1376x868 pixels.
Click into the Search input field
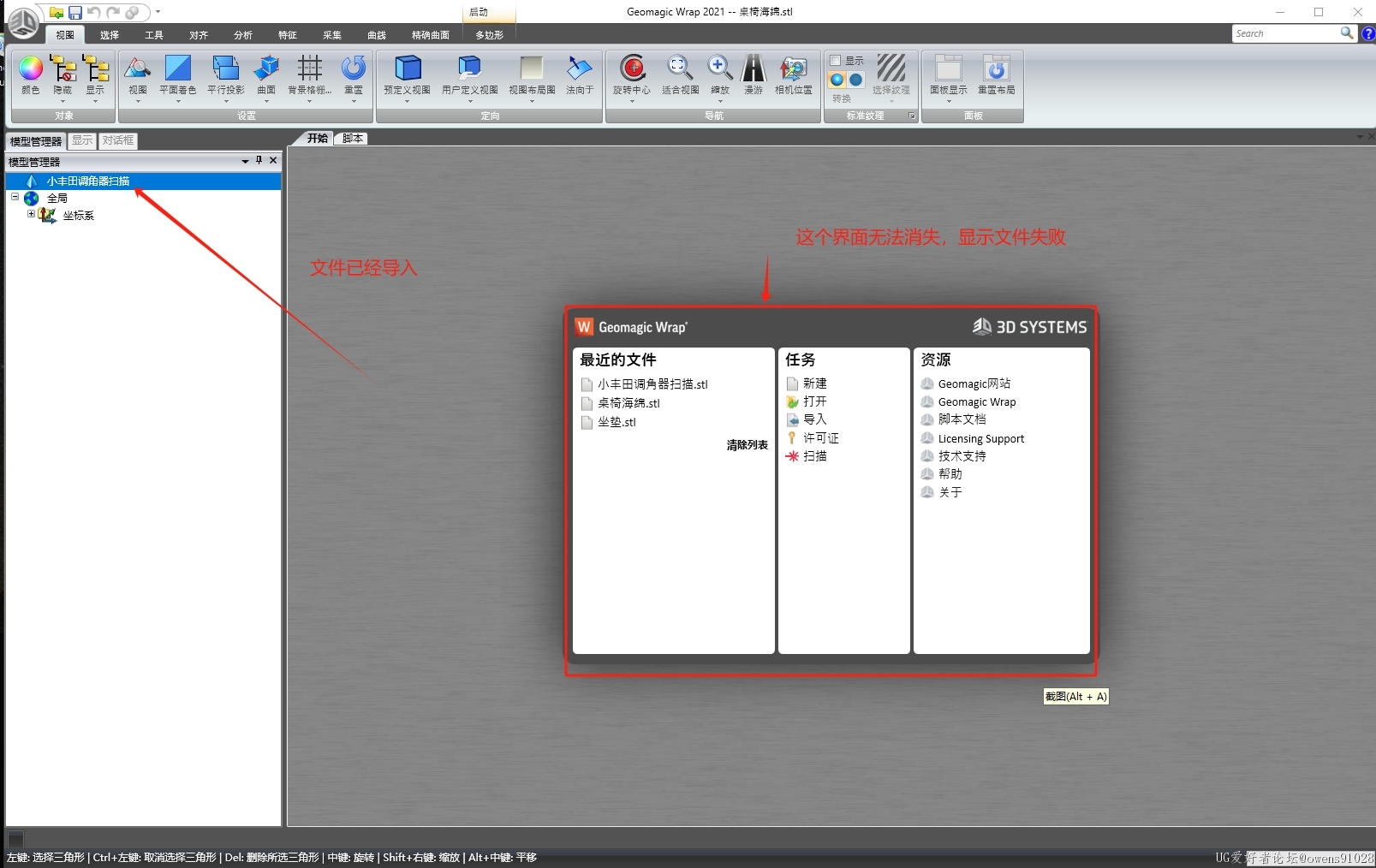click(1284, 33)
